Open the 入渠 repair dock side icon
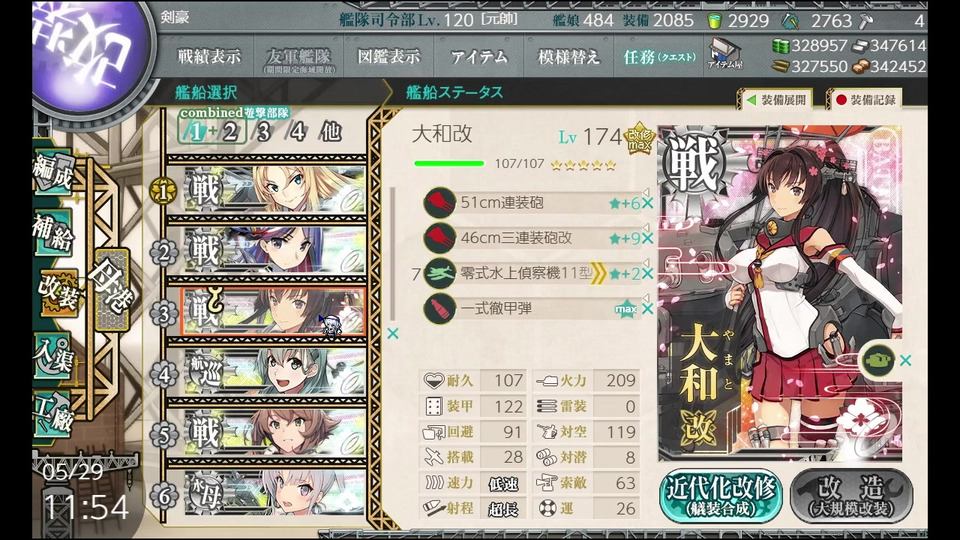The height and width of the screenshot is (540, 960). pyautogui.click(x=54, y=356)
